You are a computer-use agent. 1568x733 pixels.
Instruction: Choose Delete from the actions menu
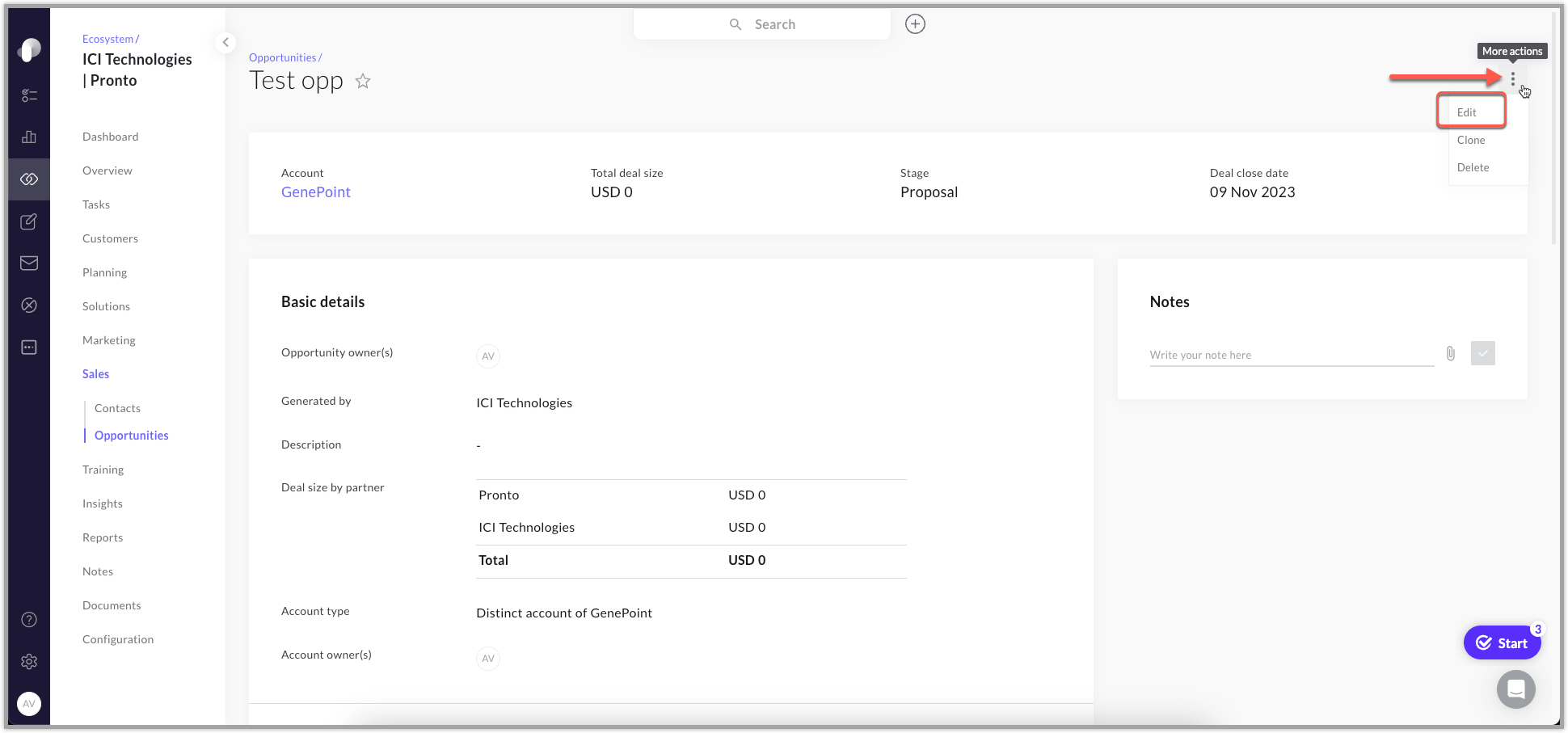[1473, 167]
